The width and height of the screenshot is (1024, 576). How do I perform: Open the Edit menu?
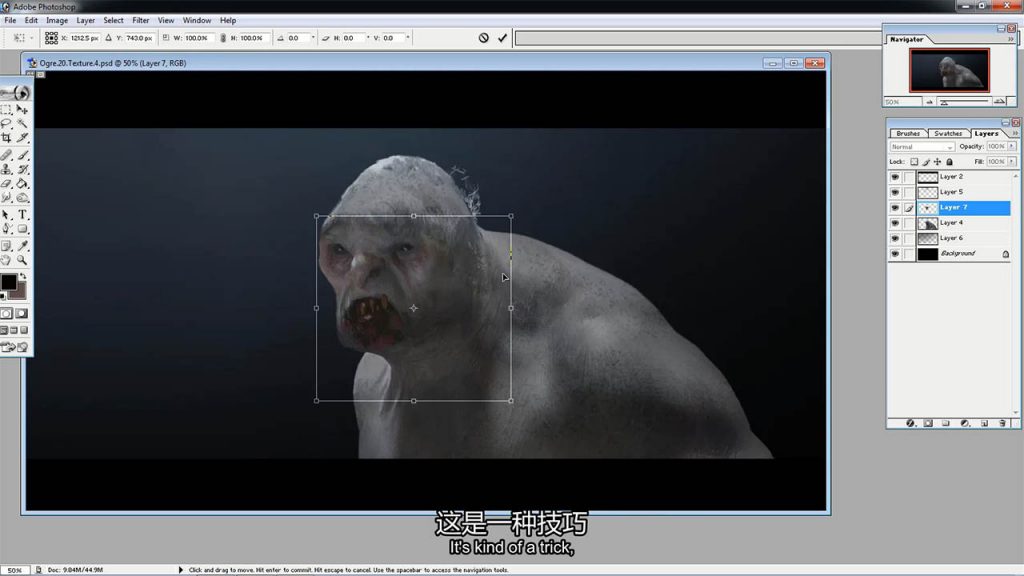click(x=31, y=20)
